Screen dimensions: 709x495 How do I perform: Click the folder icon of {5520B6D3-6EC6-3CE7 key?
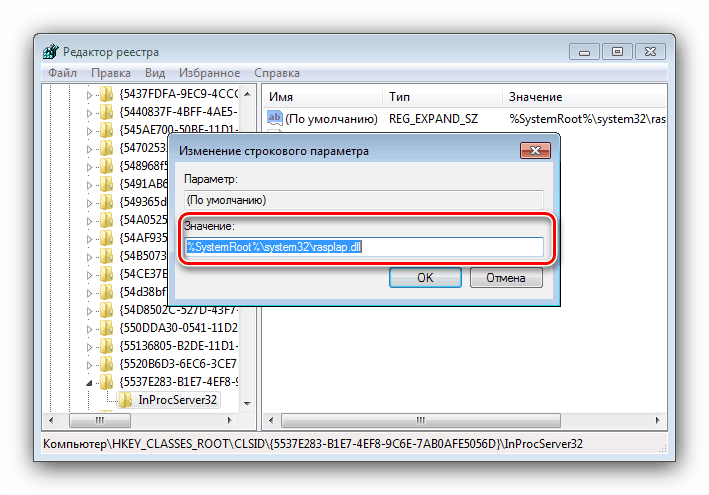[106, 364]
